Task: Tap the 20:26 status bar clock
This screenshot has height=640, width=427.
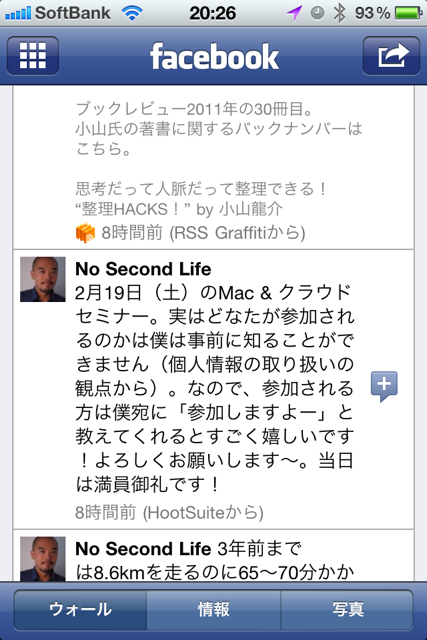Action: tap(213, 13)
